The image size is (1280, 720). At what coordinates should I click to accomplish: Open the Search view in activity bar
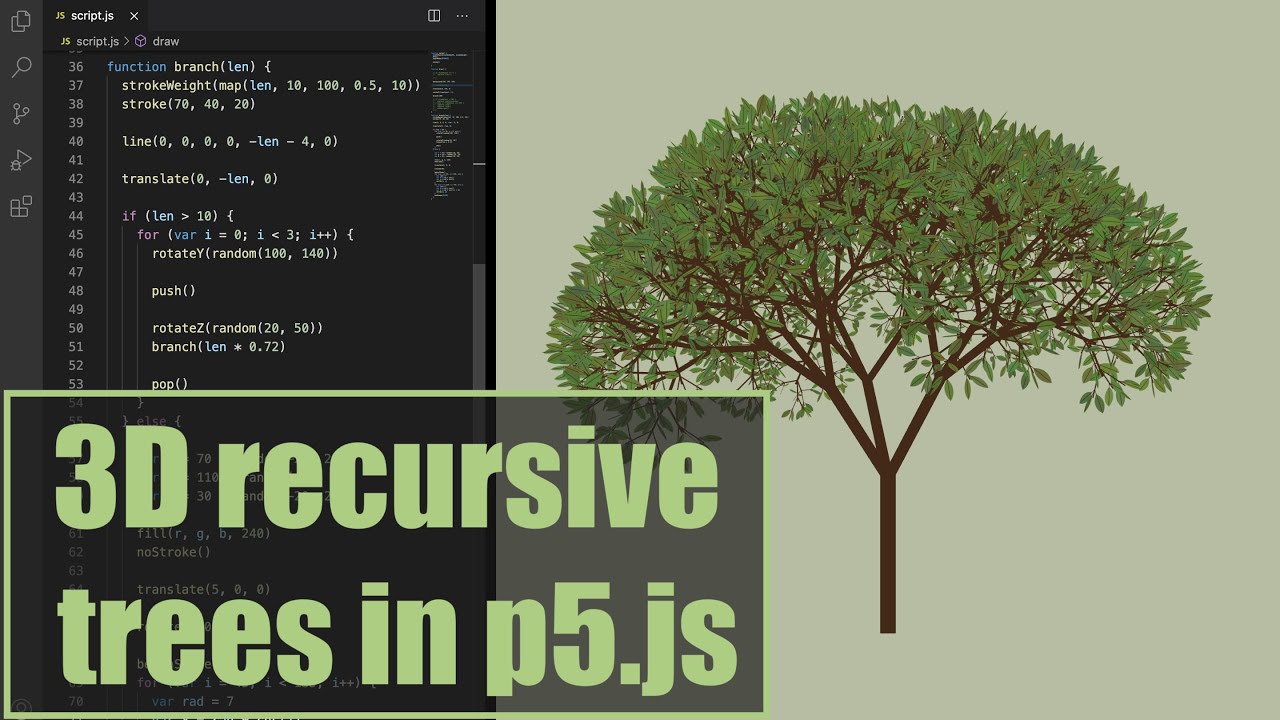(20, 67)
